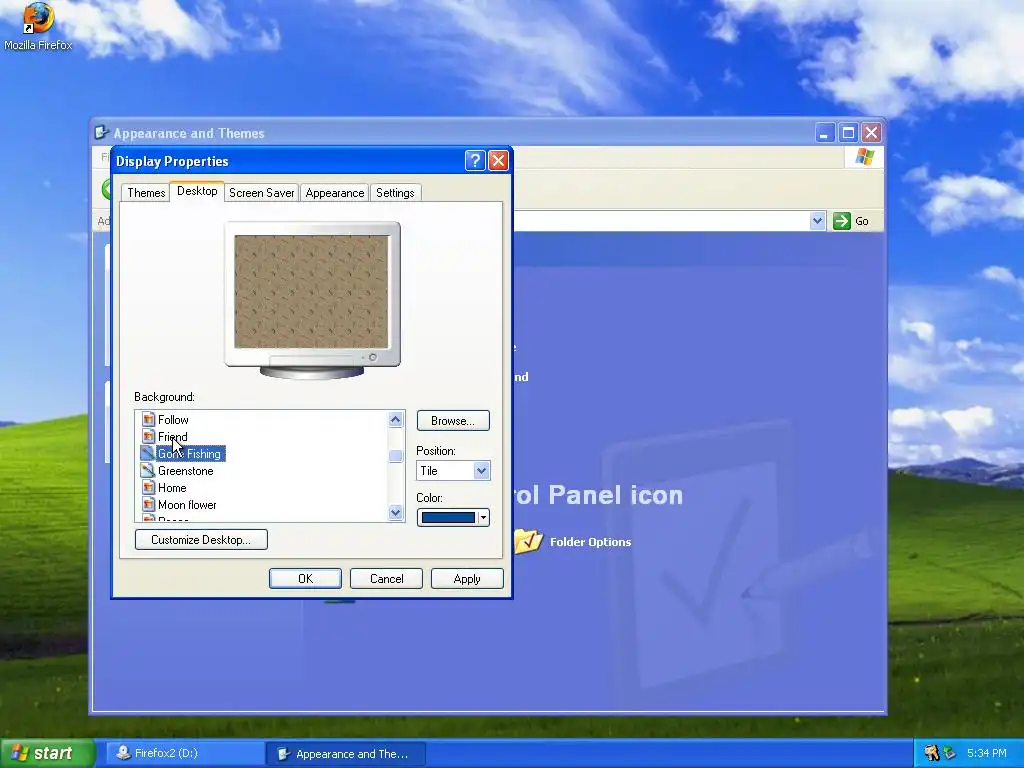Select the Follow background
This screenshot has width=1024, height=768.
pos(173,420)
